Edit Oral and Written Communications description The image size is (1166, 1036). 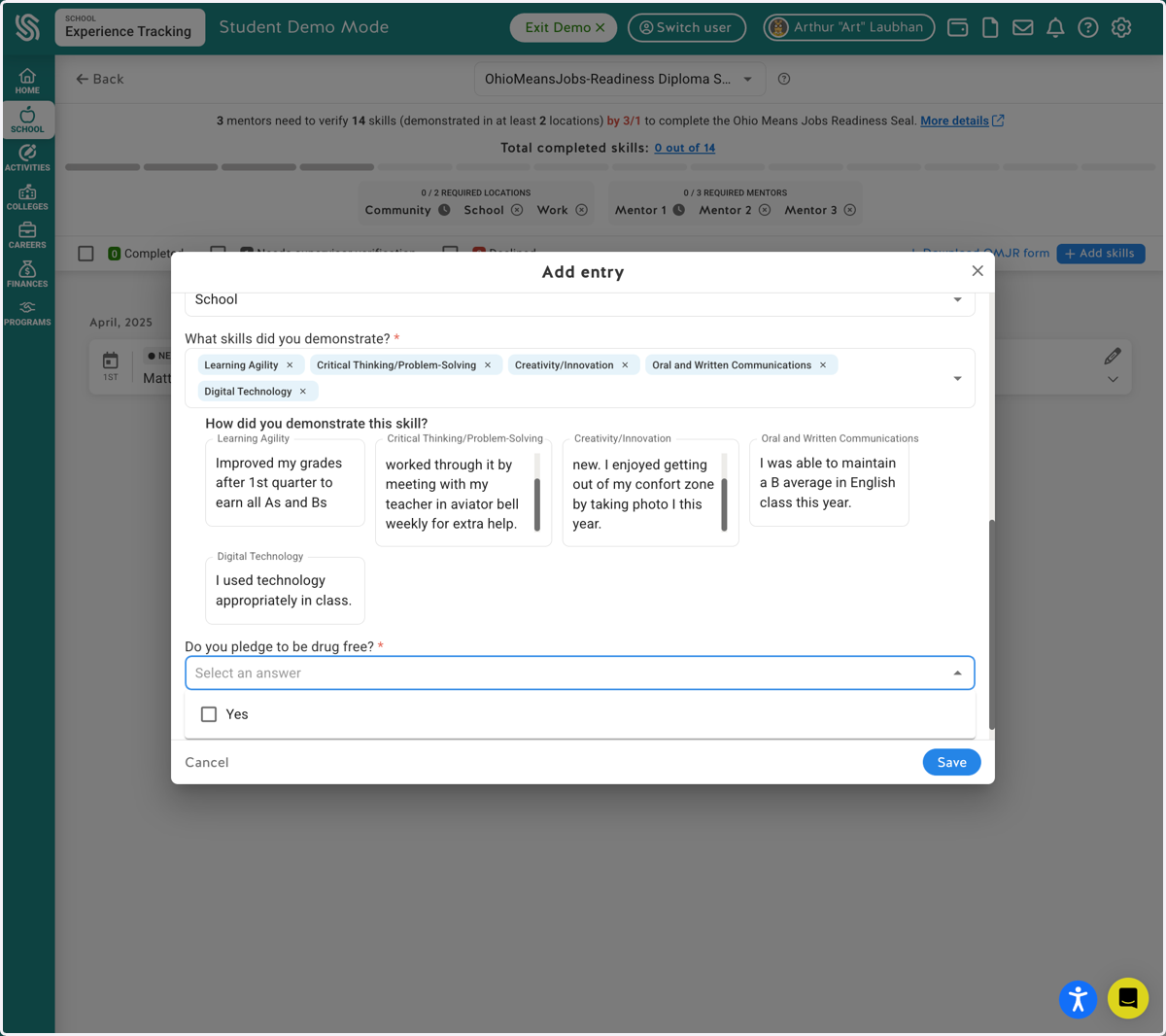(x=829, y=483)
